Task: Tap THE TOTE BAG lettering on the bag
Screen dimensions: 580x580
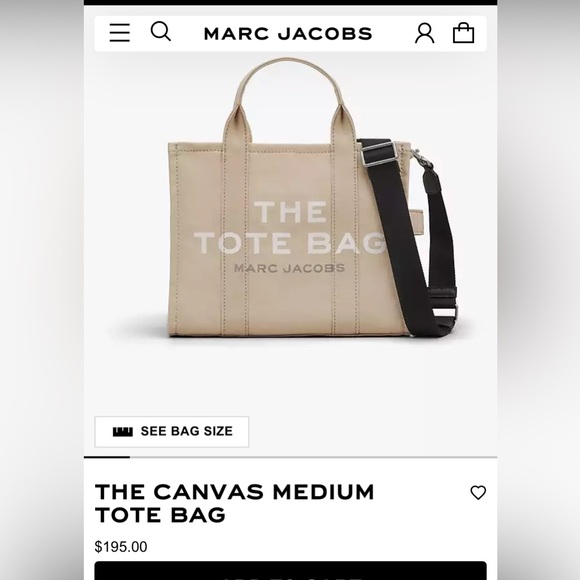Action: pyautogui.click(x=289, y=227)
